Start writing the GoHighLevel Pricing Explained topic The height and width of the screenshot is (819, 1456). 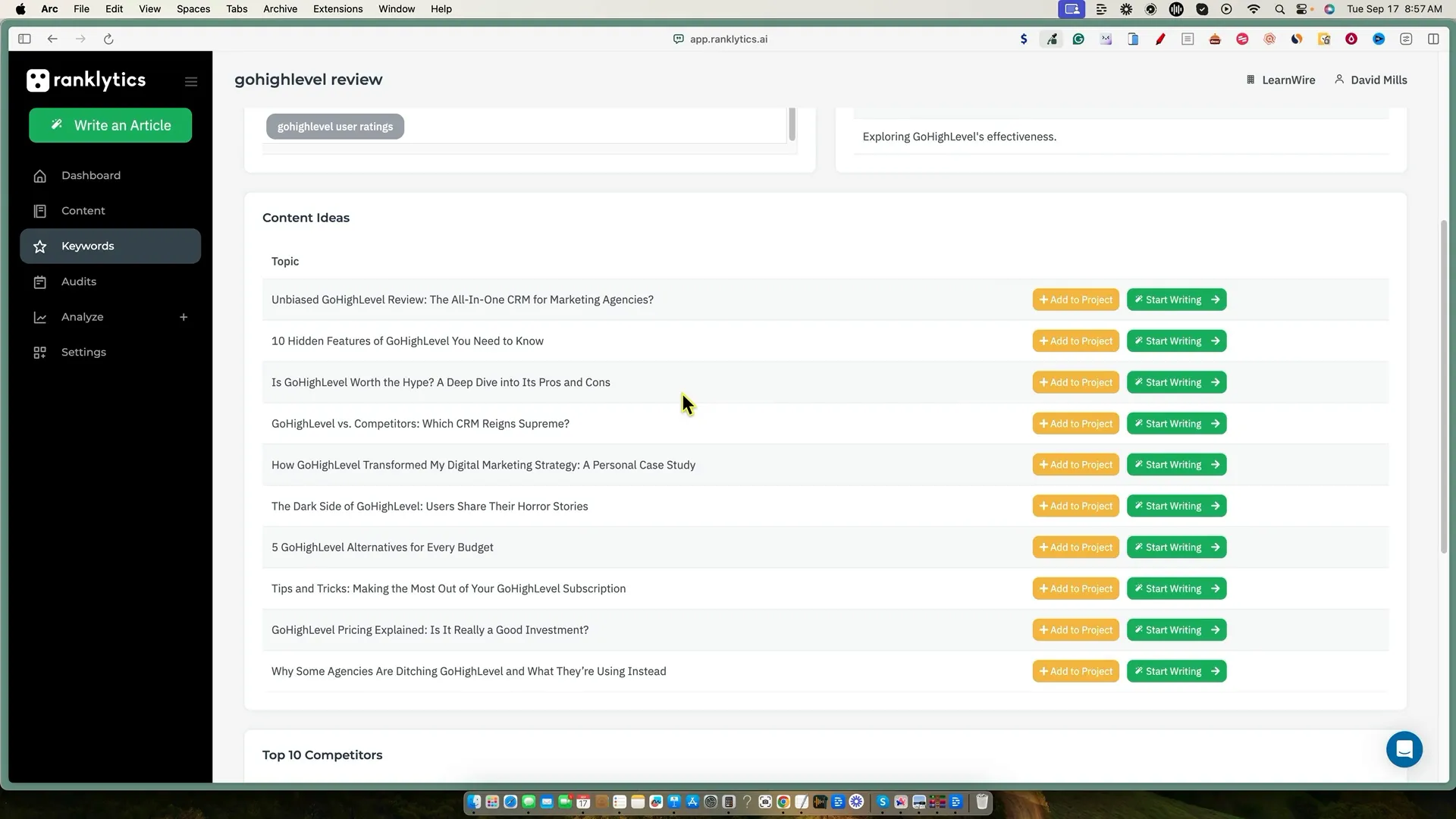pos(1176,630)
